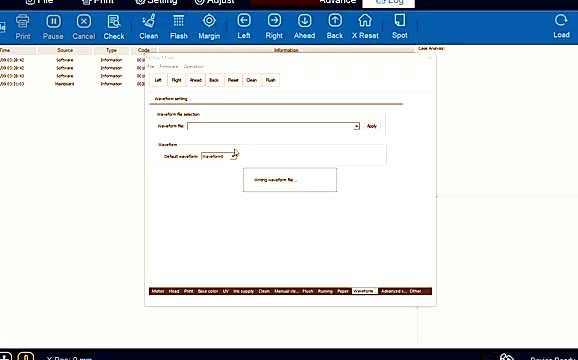
Task: Open Operation menu in Factory Mode dialog
Action: coord(193,67)
